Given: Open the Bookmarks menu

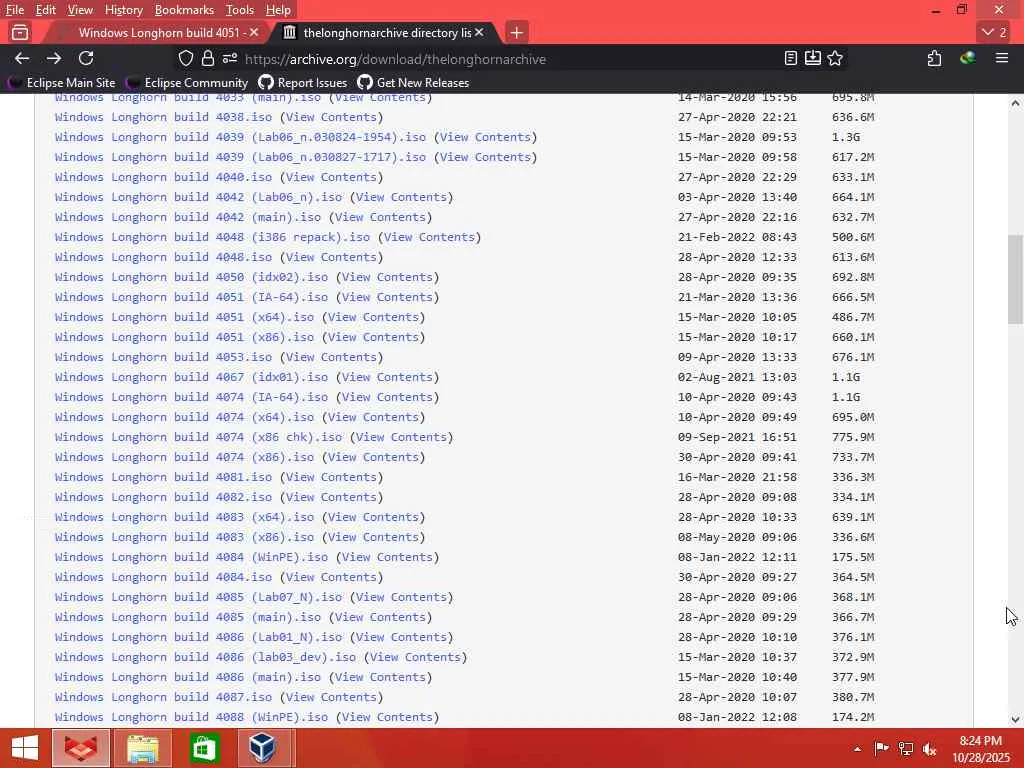Looking at the screenshot, I should pos(184,10).
